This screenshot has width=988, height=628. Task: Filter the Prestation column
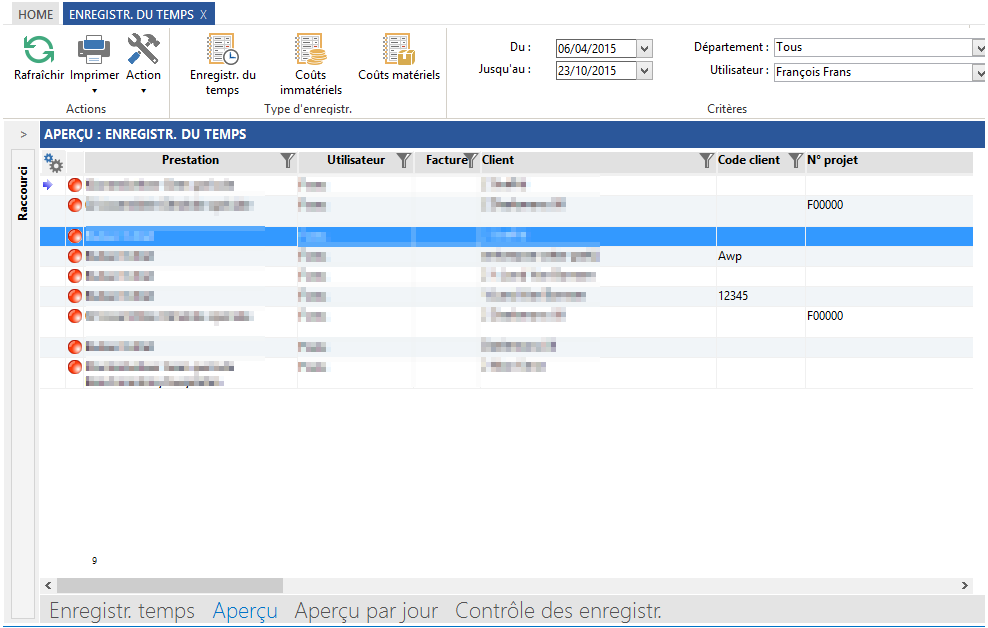tap(287, 161)
